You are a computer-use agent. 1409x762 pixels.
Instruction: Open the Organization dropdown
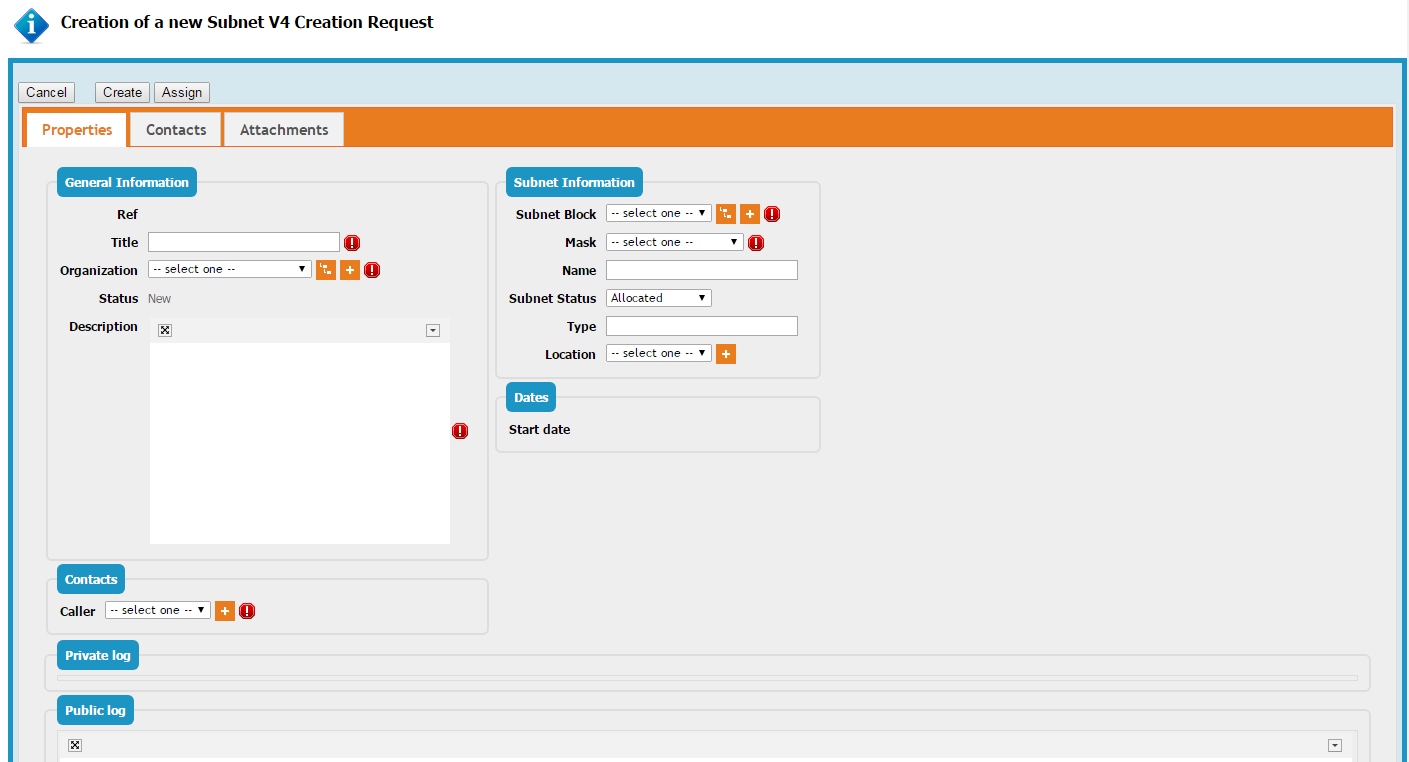[x=230, y=270]
